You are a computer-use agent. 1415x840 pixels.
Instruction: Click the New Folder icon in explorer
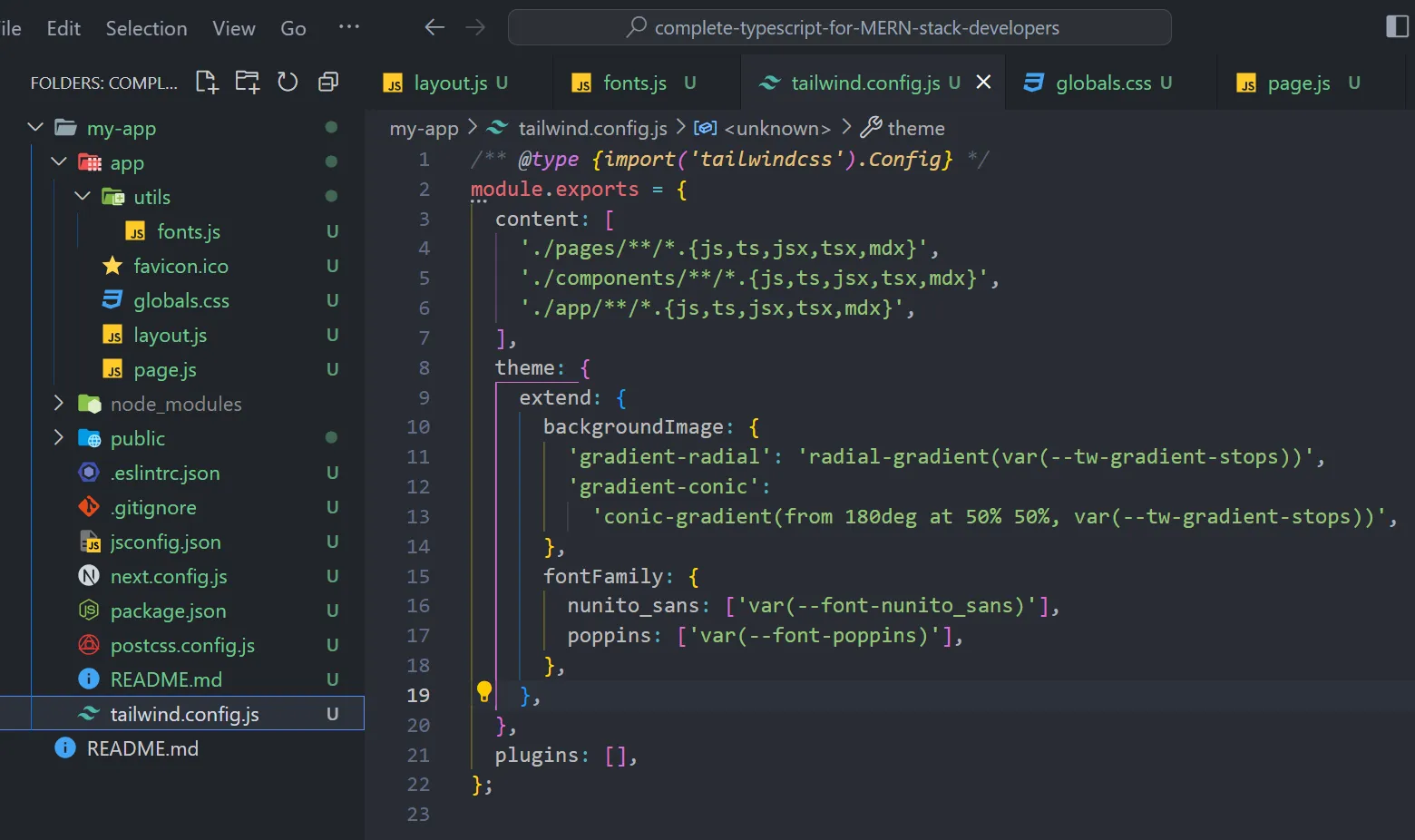[247, 83]
